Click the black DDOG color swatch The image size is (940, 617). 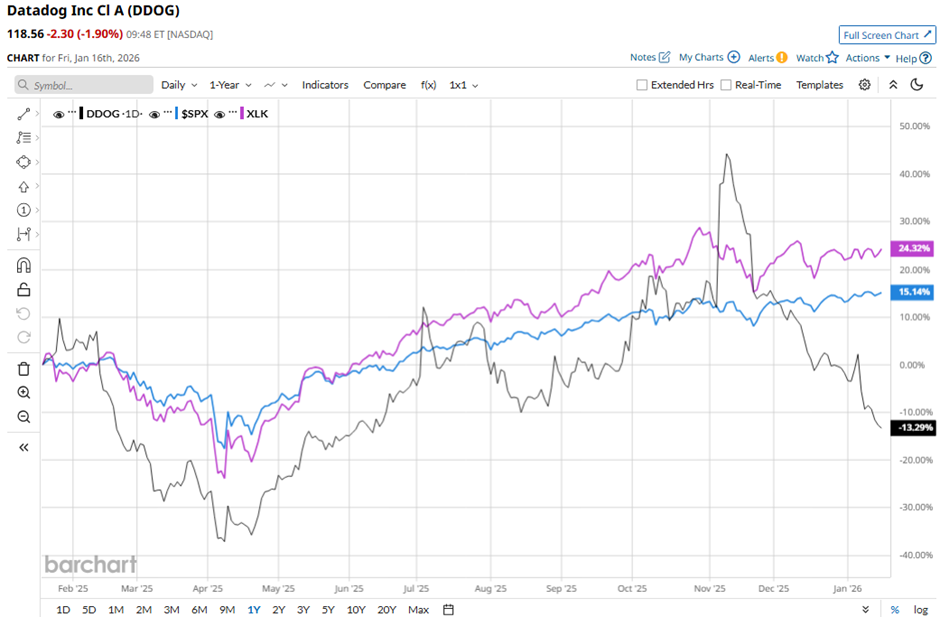click(82, 113)
